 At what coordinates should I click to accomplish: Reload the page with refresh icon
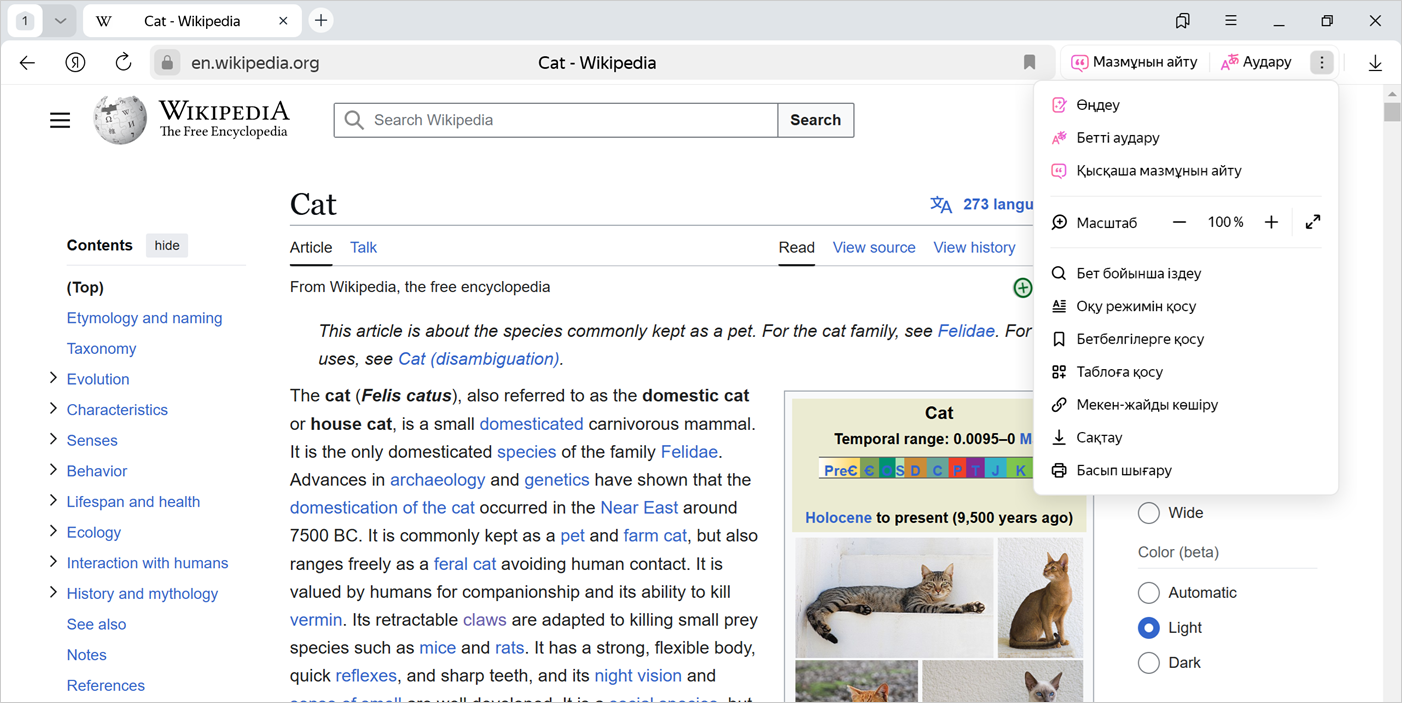click(123, 62)
